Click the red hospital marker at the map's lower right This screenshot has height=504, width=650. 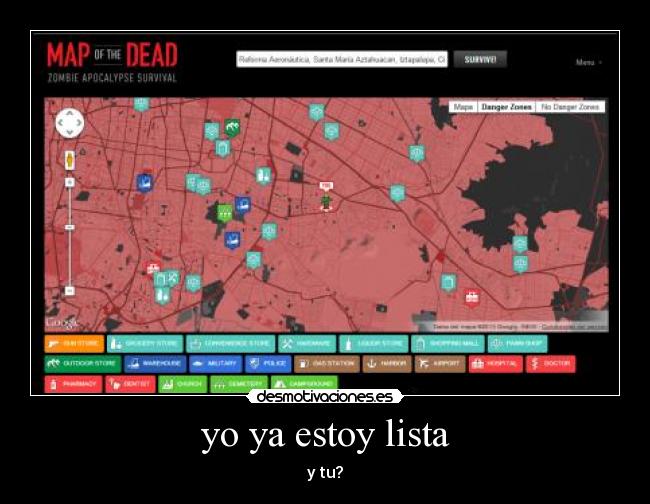(472, 297)
